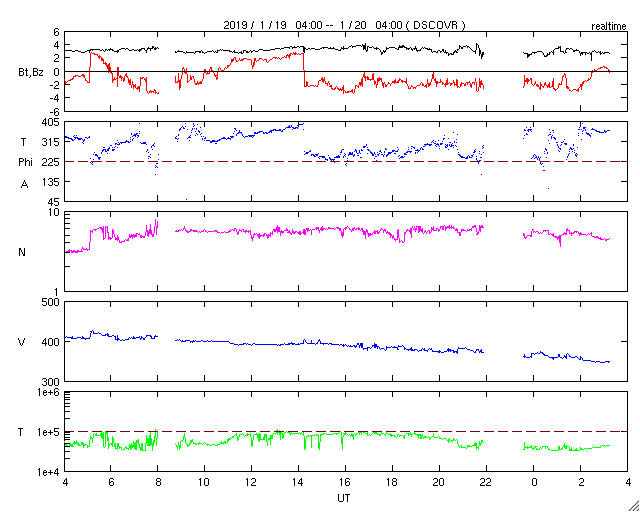Click the '22' tick on UT axis
This screenshot has width=640, height=512.
tap(486, 482)
